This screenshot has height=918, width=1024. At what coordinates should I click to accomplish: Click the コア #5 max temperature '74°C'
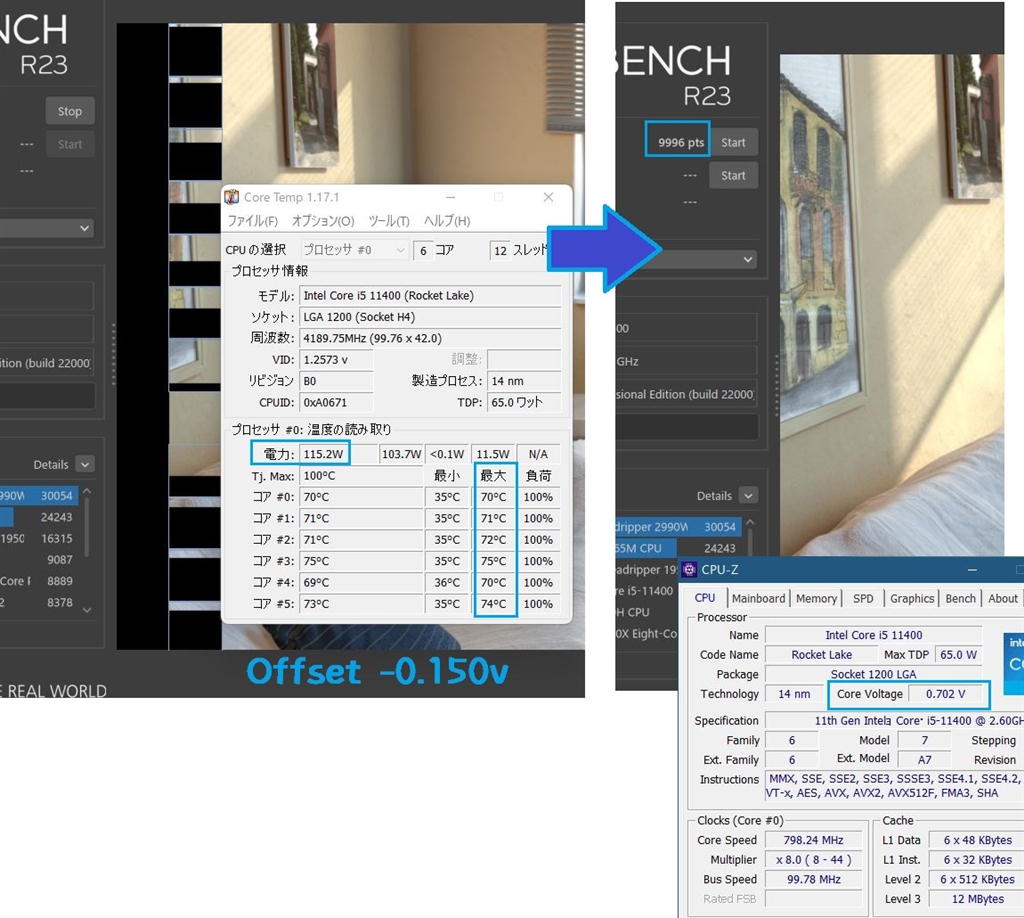(494, 604)
